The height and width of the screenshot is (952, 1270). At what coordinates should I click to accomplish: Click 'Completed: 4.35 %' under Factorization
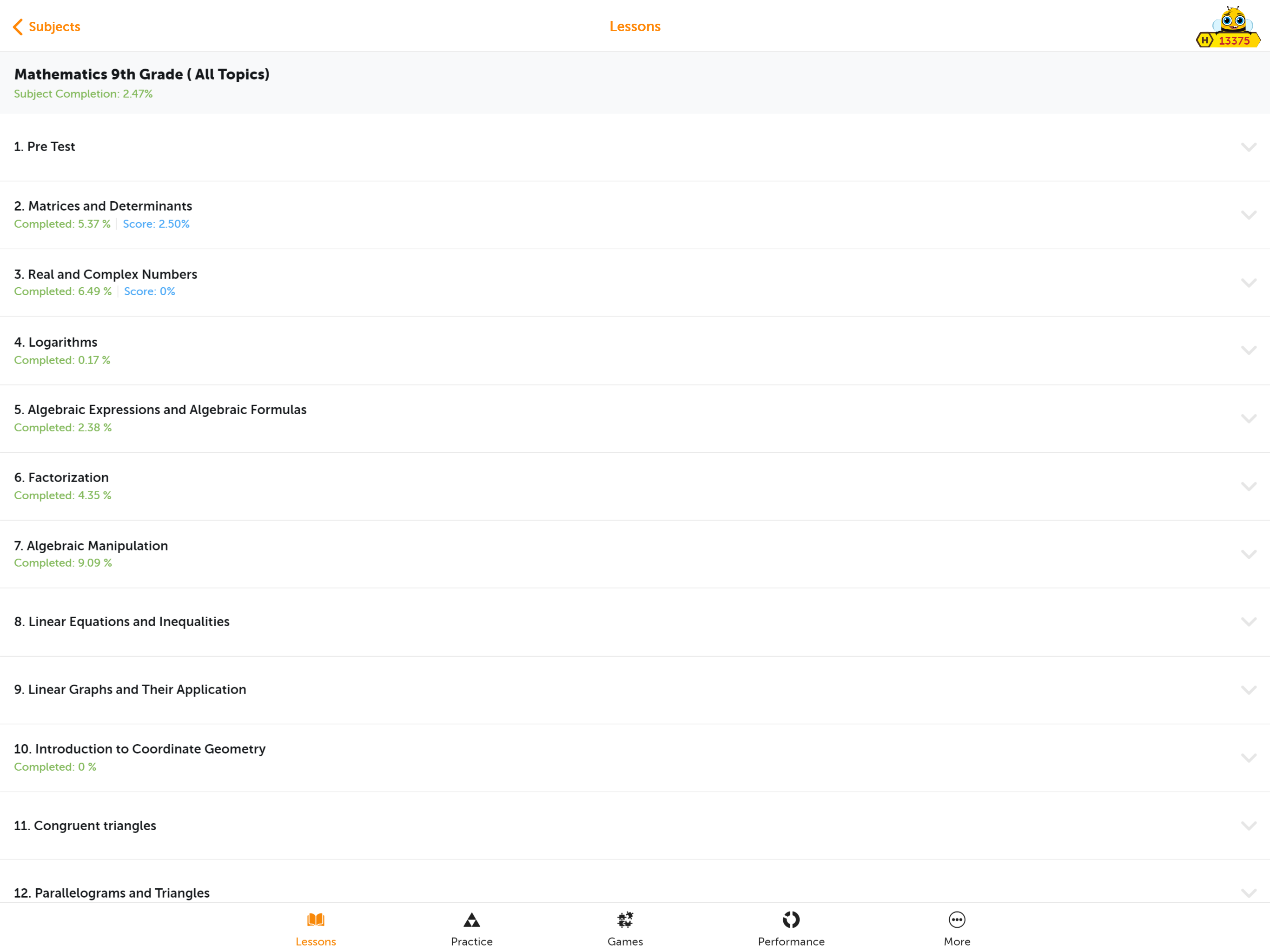[x=63, y=496]
